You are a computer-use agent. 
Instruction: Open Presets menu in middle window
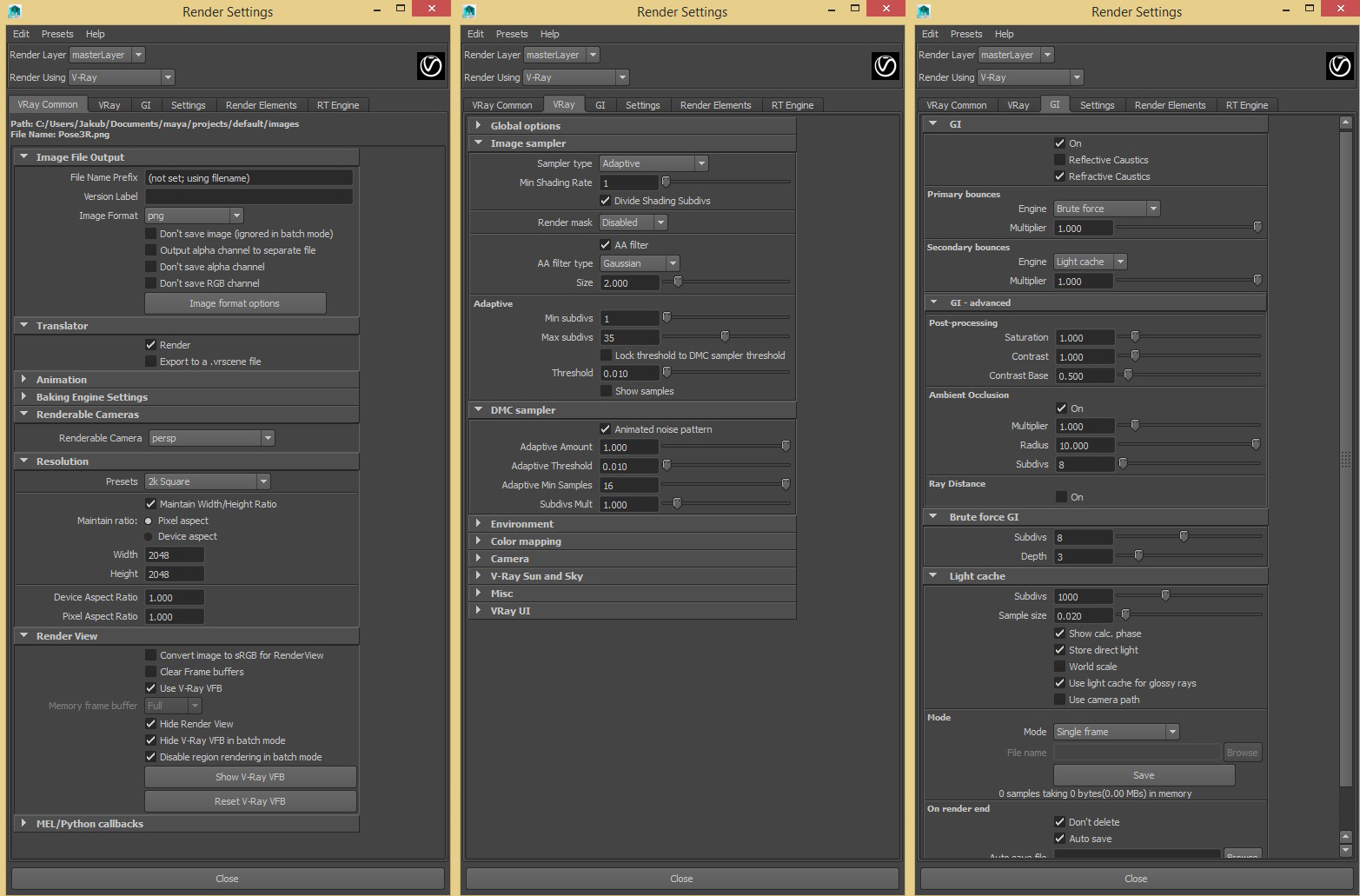(512, 34)
